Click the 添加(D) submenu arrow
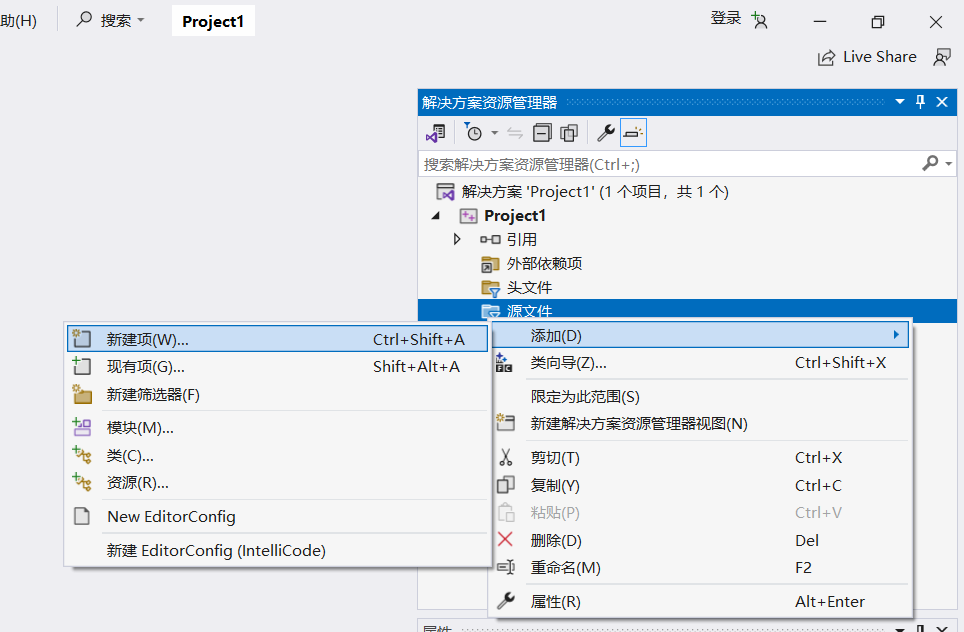Viewport: 964px width, 632px height. tap(896, 335)
